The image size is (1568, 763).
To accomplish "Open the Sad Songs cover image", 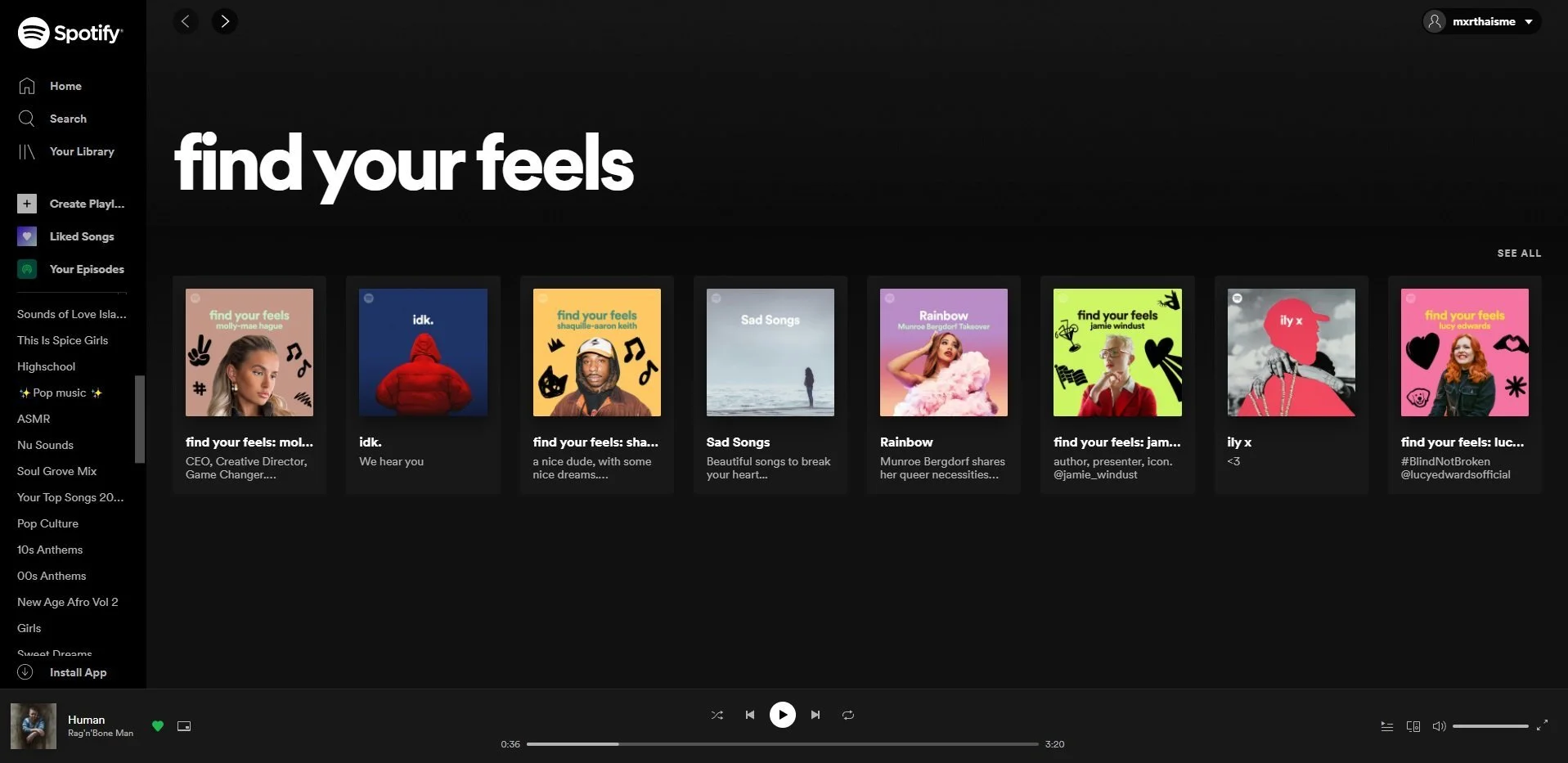I will [x=771, y=352].
